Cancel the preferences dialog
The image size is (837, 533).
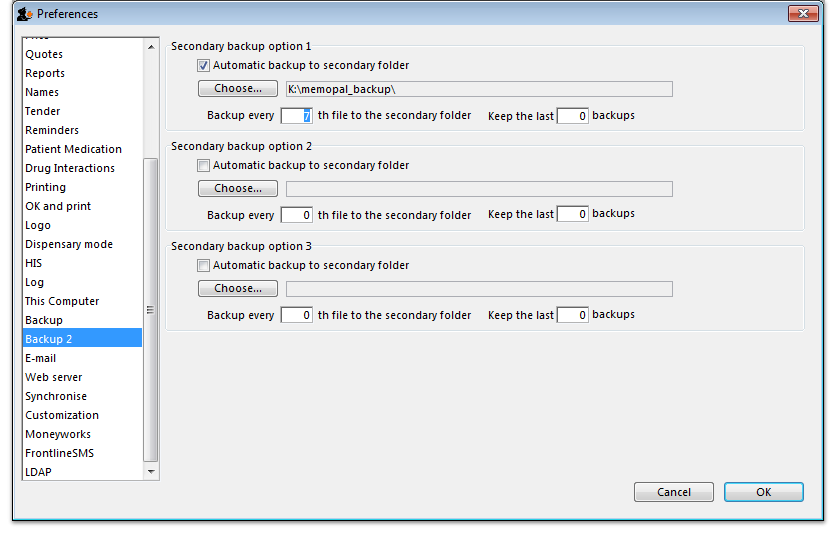(673, 492)
